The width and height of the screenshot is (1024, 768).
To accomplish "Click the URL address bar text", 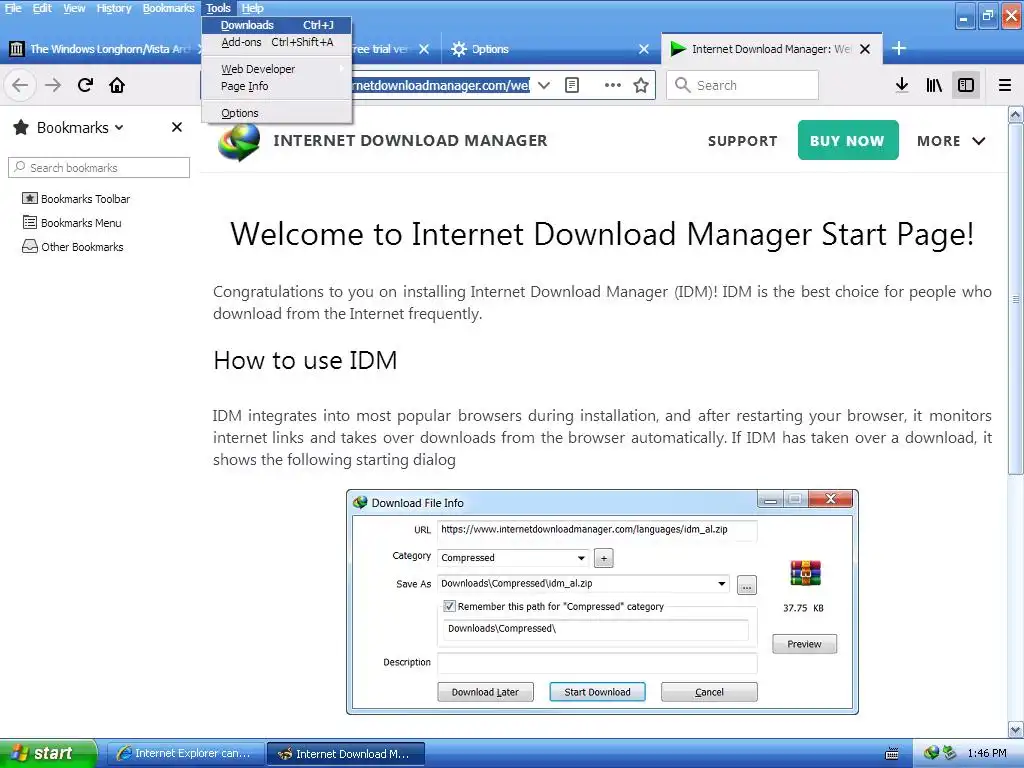I will click(441, 85).
